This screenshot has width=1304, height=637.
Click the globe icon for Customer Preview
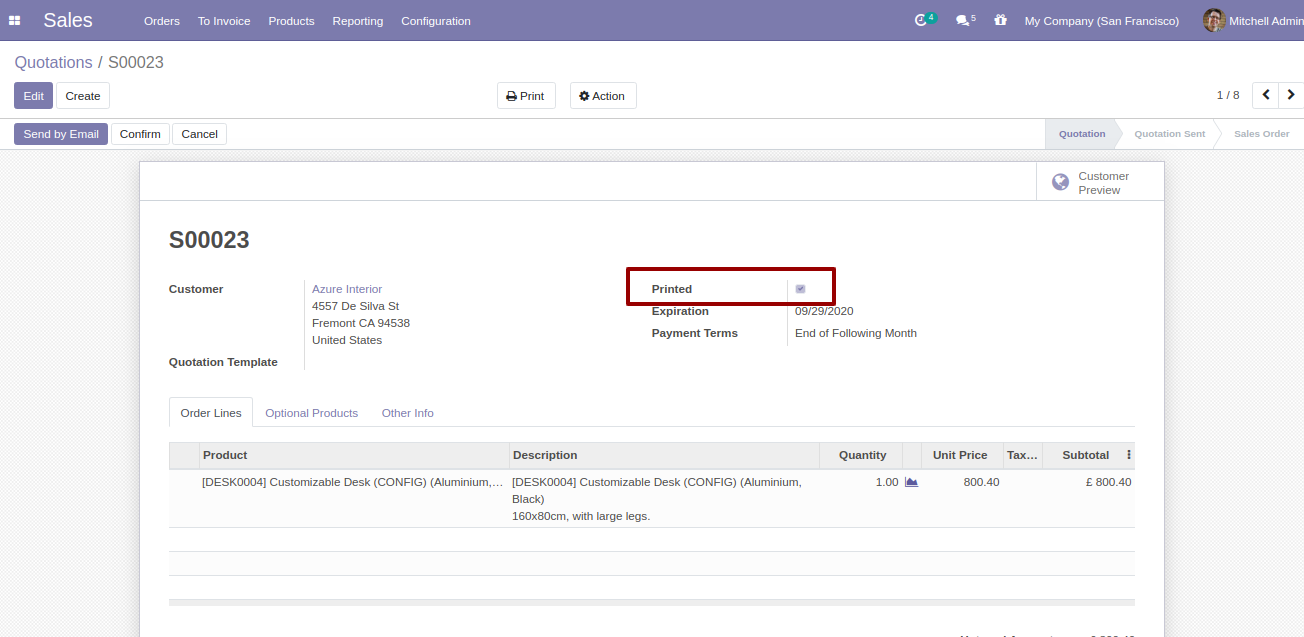point(1060,182)
